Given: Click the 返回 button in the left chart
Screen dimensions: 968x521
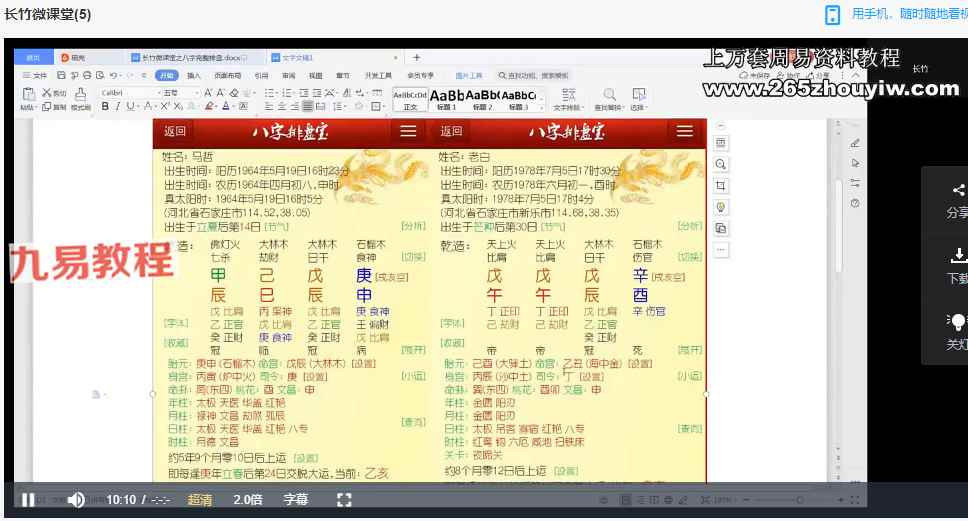Looking at the screenshot, I should tap(175, 131).
